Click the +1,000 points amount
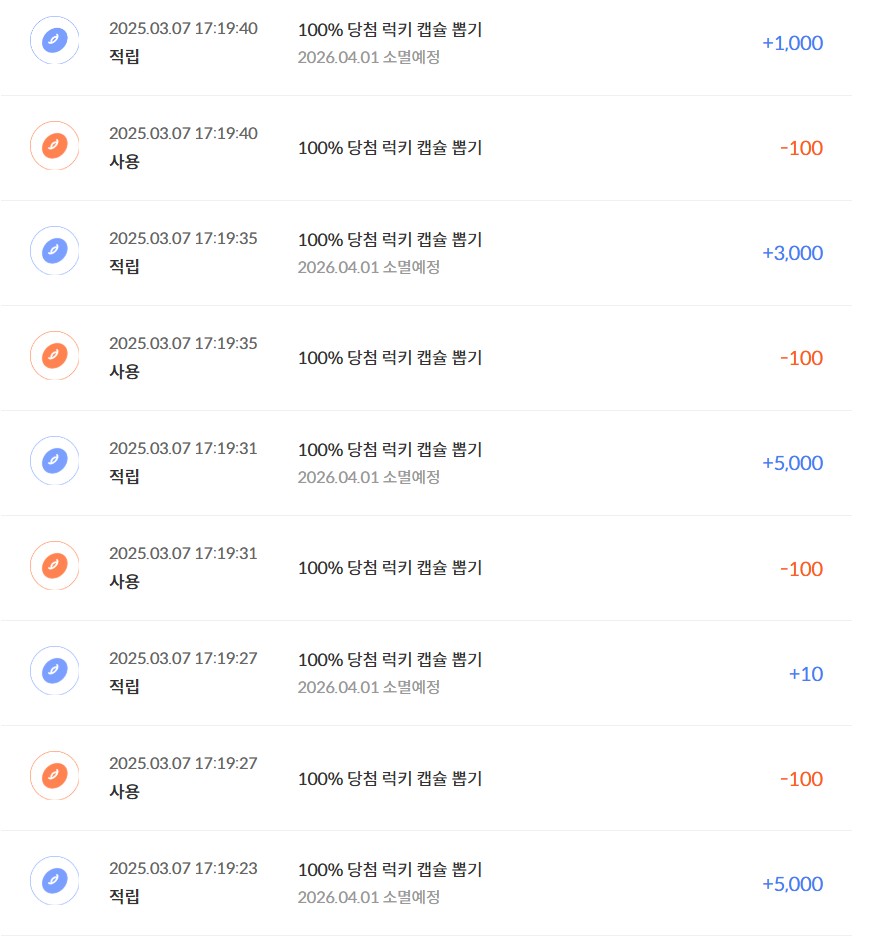This screenshot has width=882, height=940. point(792,43)
